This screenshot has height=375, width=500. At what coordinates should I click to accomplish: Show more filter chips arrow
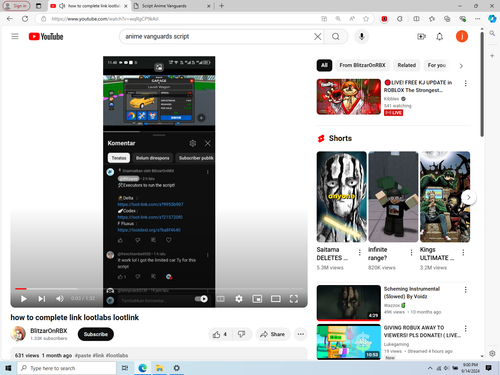(x=461, y=66)
